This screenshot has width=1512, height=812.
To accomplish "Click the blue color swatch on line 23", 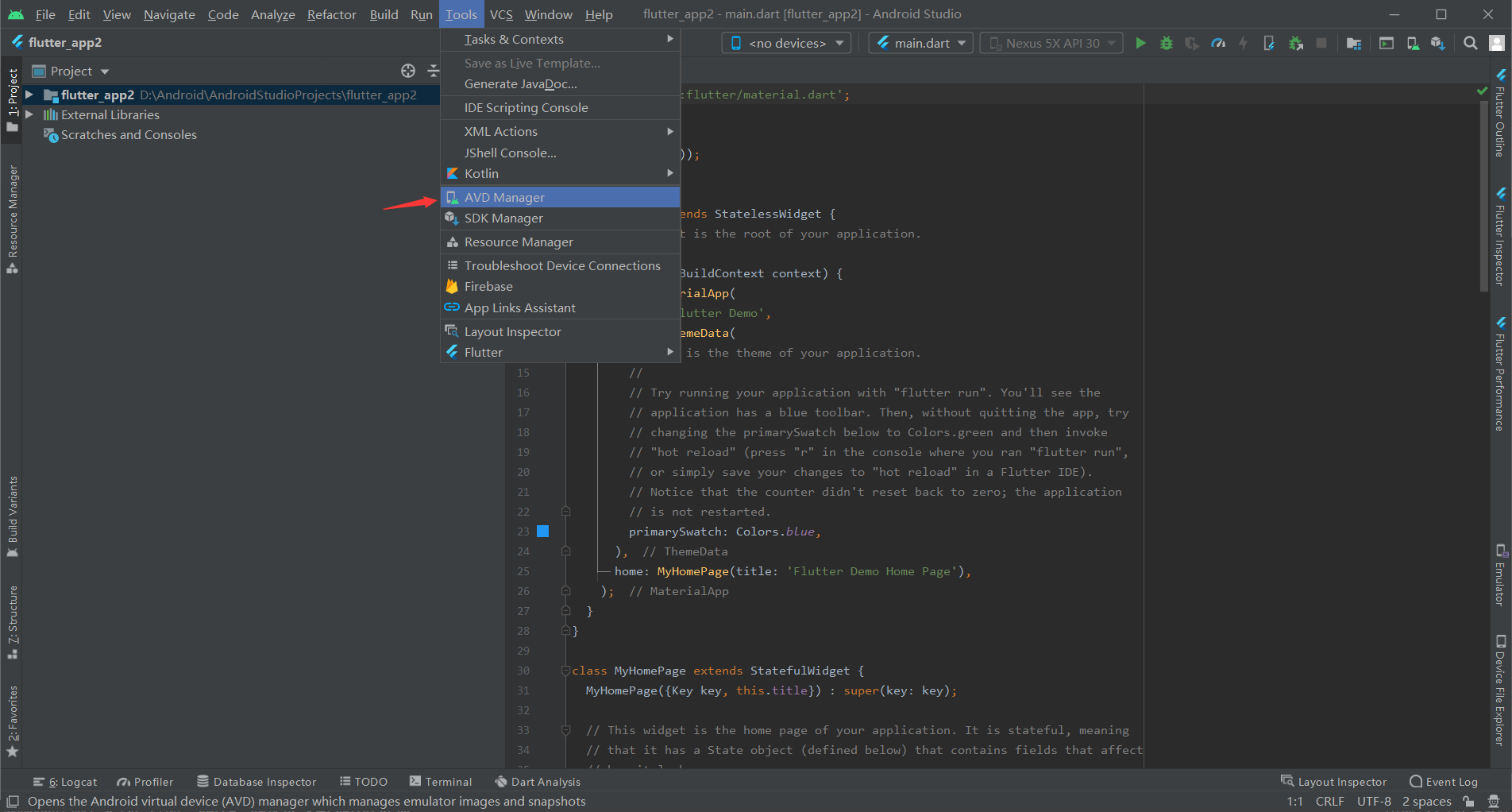I will click(x=543, y=531).
